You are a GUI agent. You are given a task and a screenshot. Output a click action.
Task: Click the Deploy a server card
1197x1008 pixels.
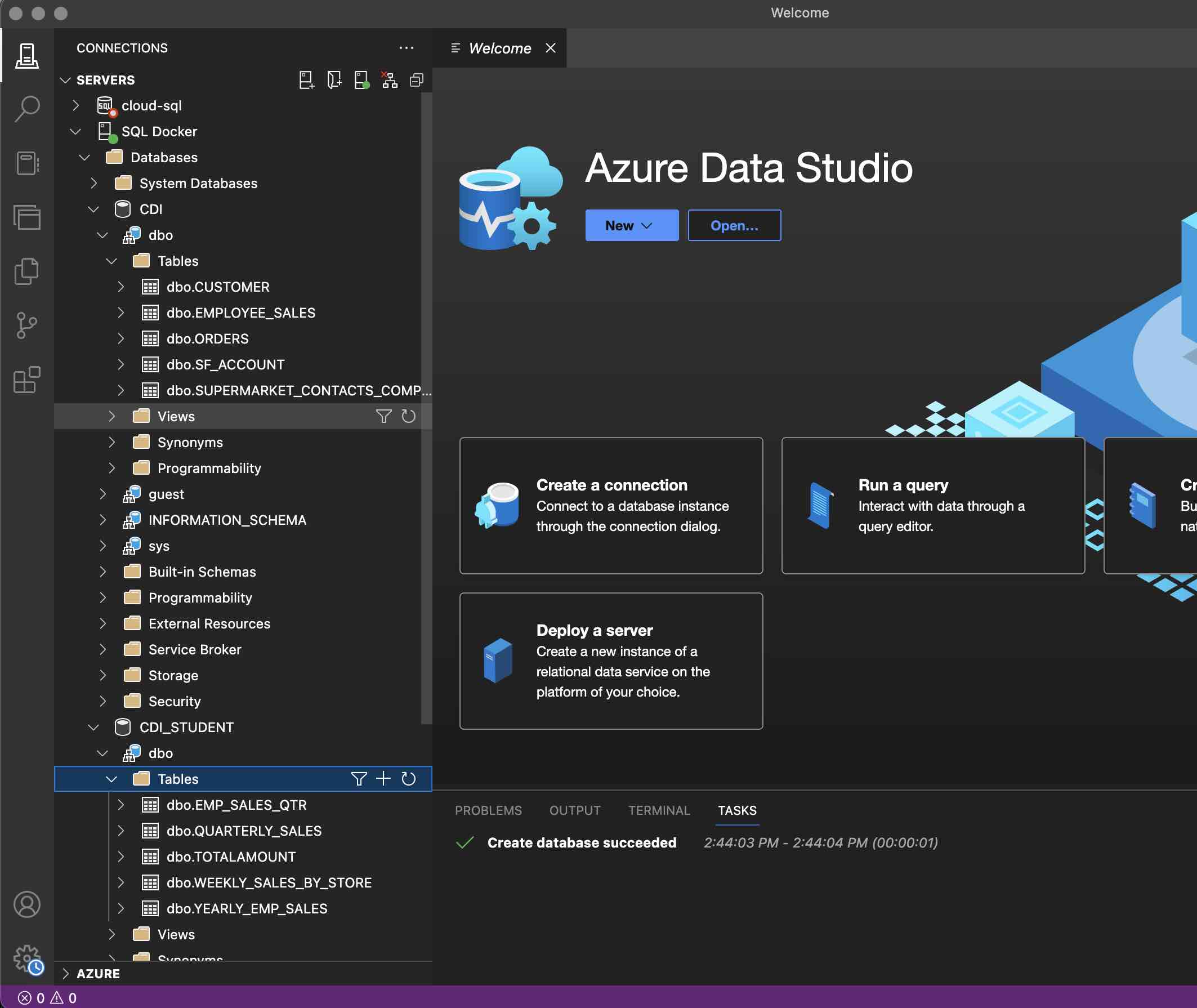coord(611,661)
